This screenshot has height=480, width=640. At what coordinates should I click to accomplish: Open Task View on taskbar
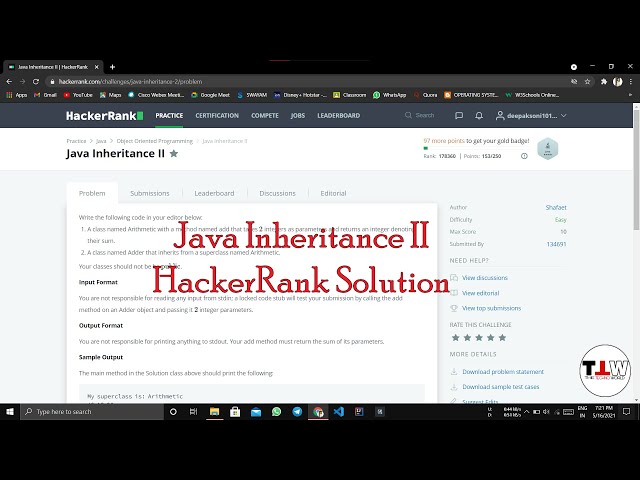click(x=193, y=412)
